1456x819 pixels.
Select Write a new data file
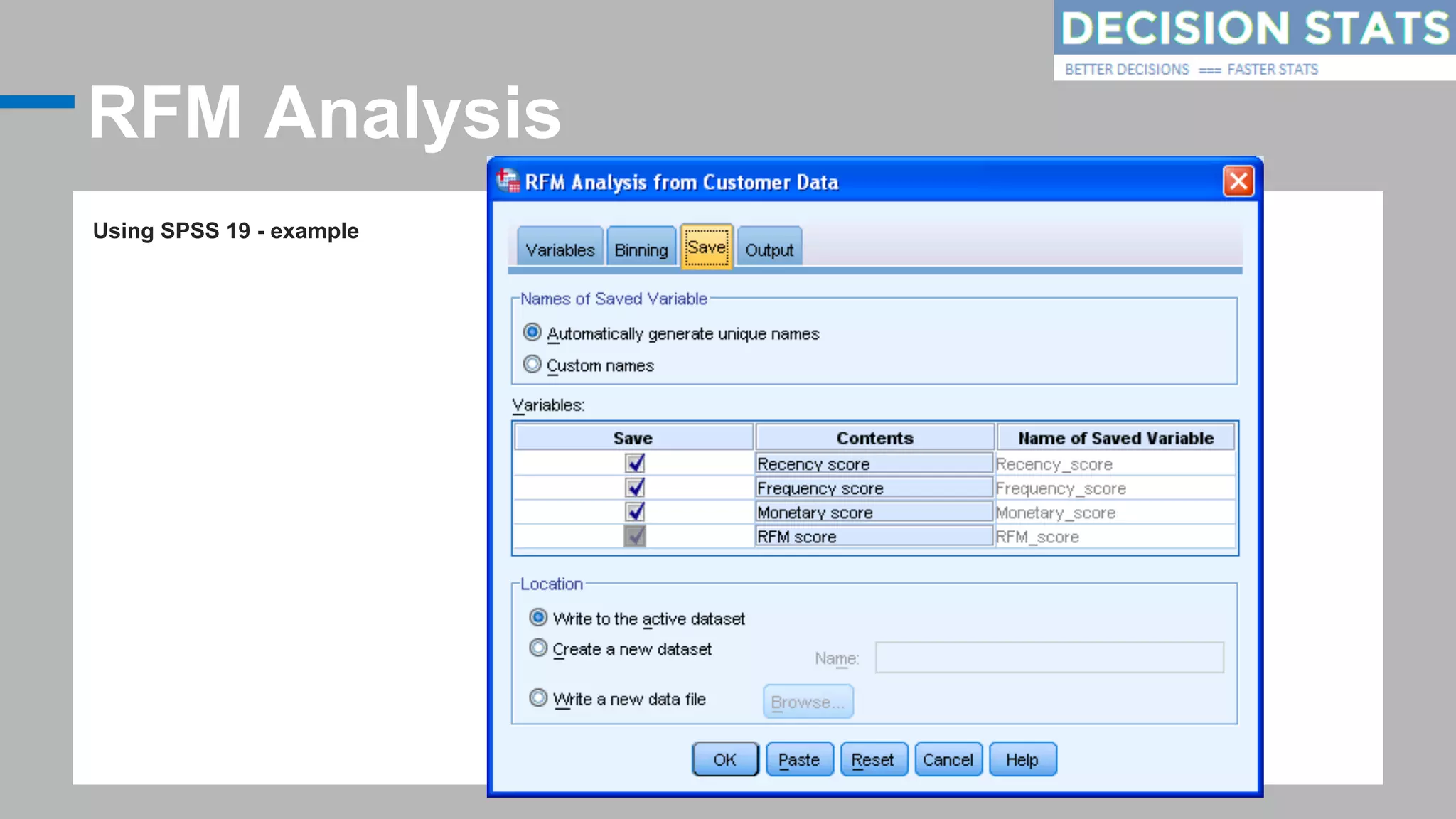click(x=617, y=699)
